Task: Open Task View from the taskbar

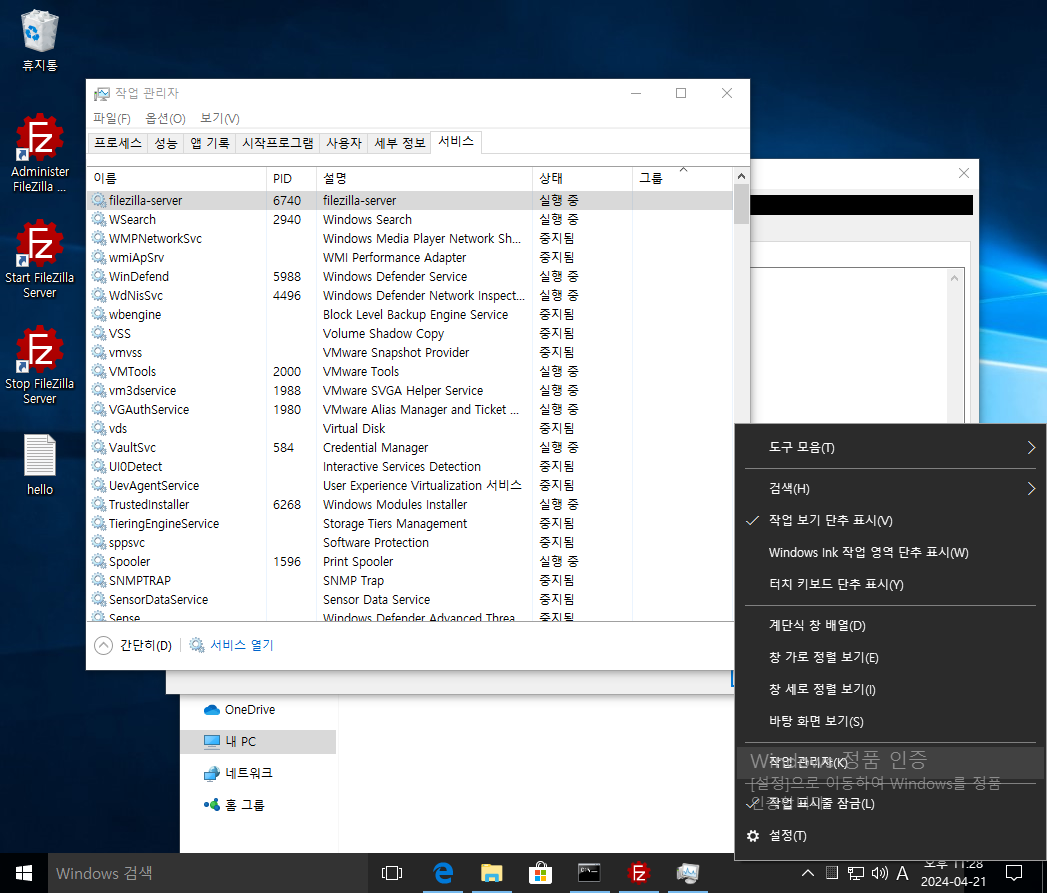Action: (392, 873)
